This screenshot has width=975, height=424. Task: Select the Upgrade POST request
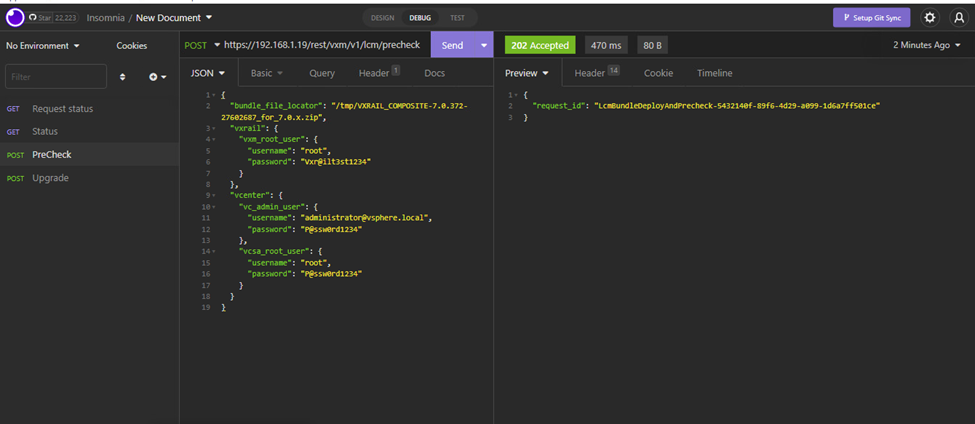(50, 178)
